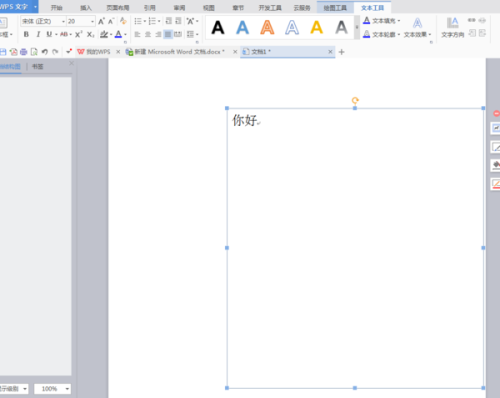The width and height of the screenshot is (500, 398).
Task: Select blue fill WordArt style
Action: pos(243,28)
